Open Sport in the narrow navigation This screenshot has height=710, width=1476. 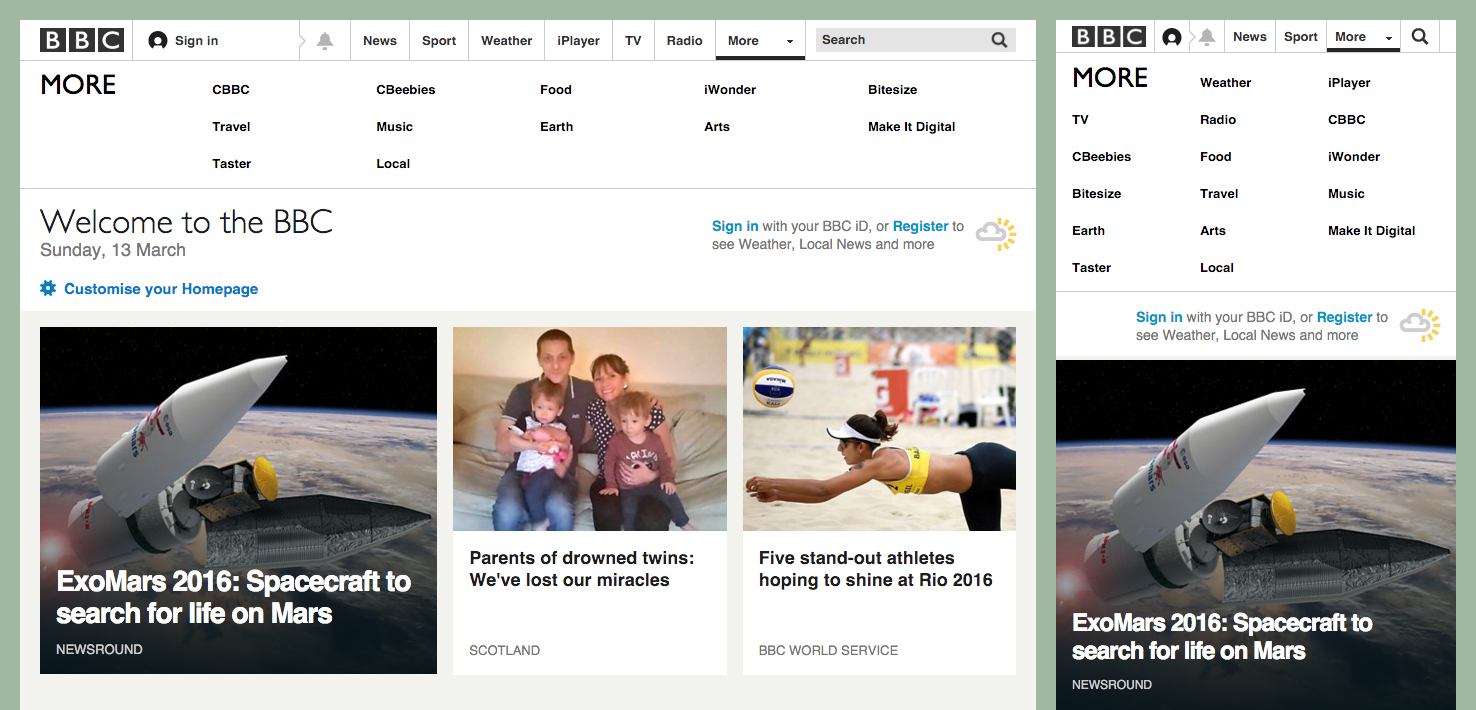pos(1301,37)
